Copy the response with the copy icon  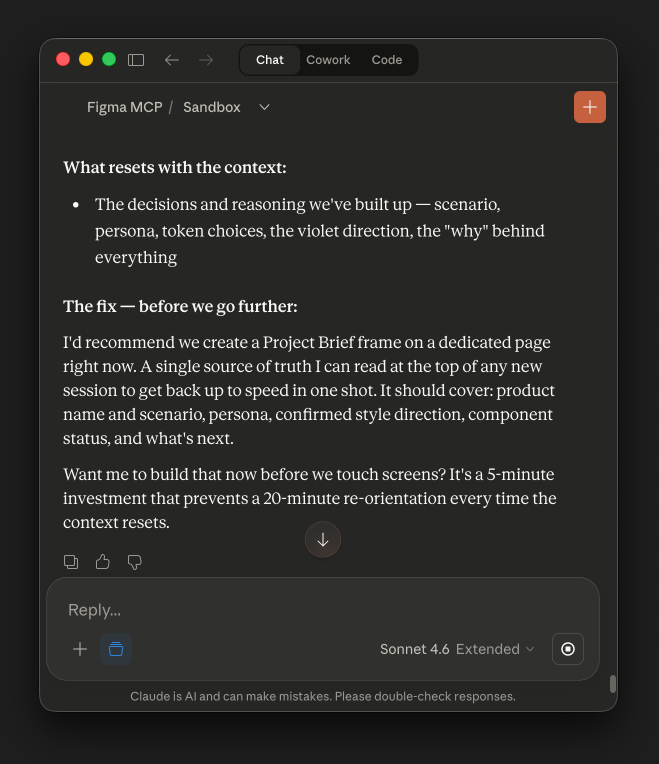pyautogui.click(x=71, y=562)
